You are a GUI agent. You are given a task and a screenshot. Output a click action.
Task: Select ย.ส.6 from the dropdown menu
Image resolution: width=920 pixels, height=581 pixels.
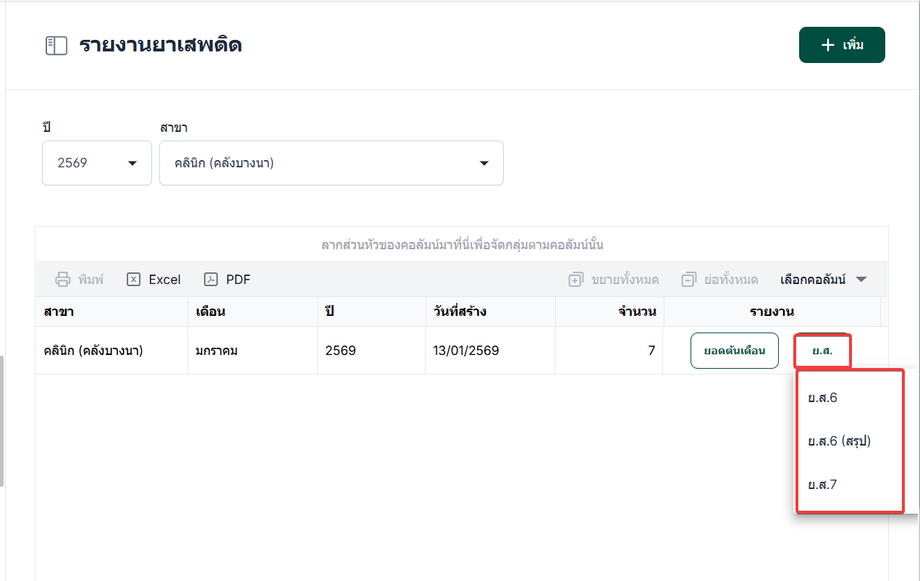823,398
